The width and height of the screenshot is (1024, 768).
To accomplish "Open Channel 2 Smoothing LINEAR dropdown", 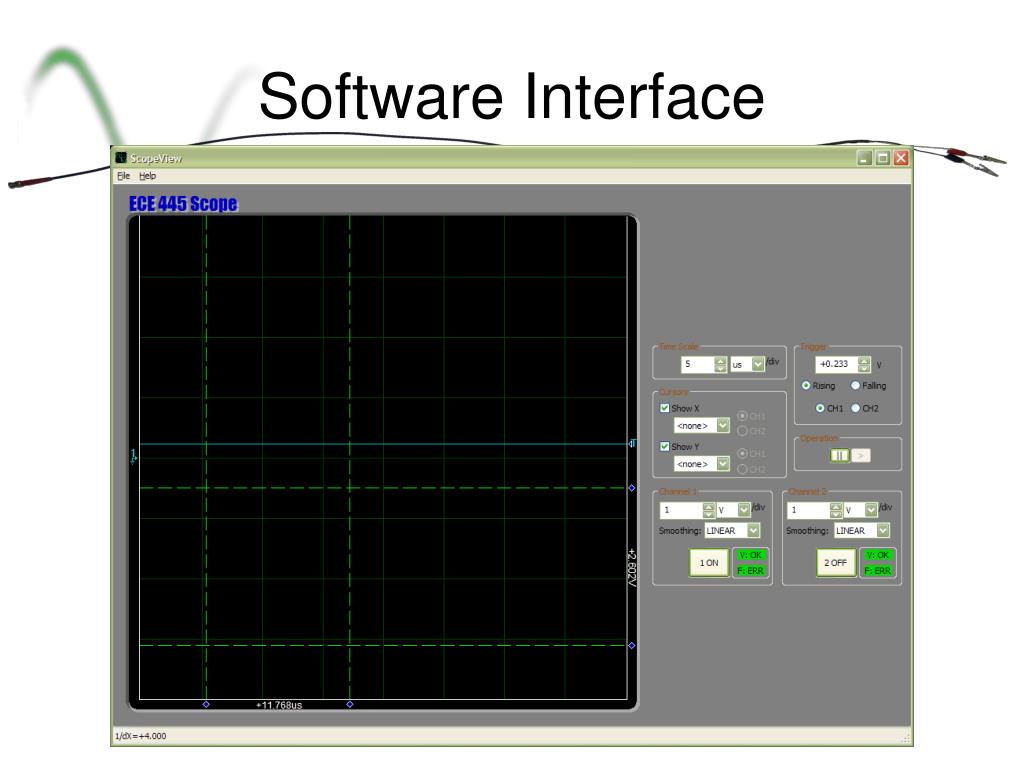I will click(x=883, y=530).
